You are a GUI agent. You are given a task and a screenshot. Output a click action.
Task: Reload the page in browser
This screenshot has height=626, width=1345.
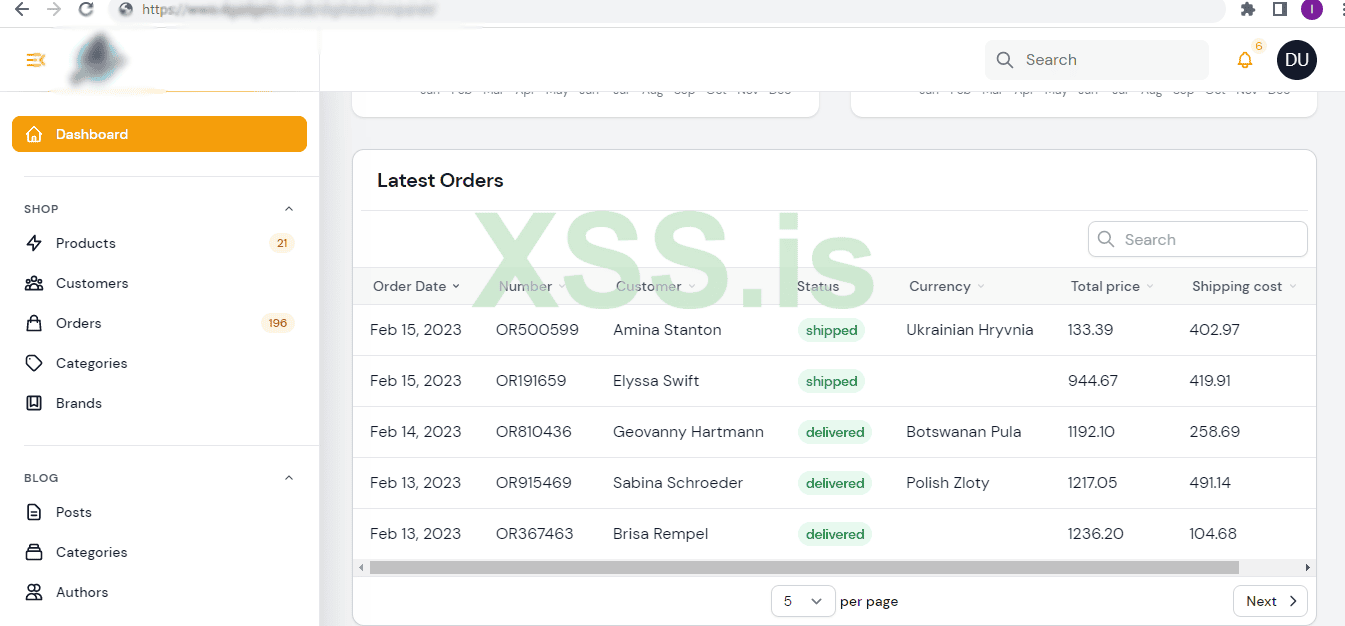click(x=86, y=9)
